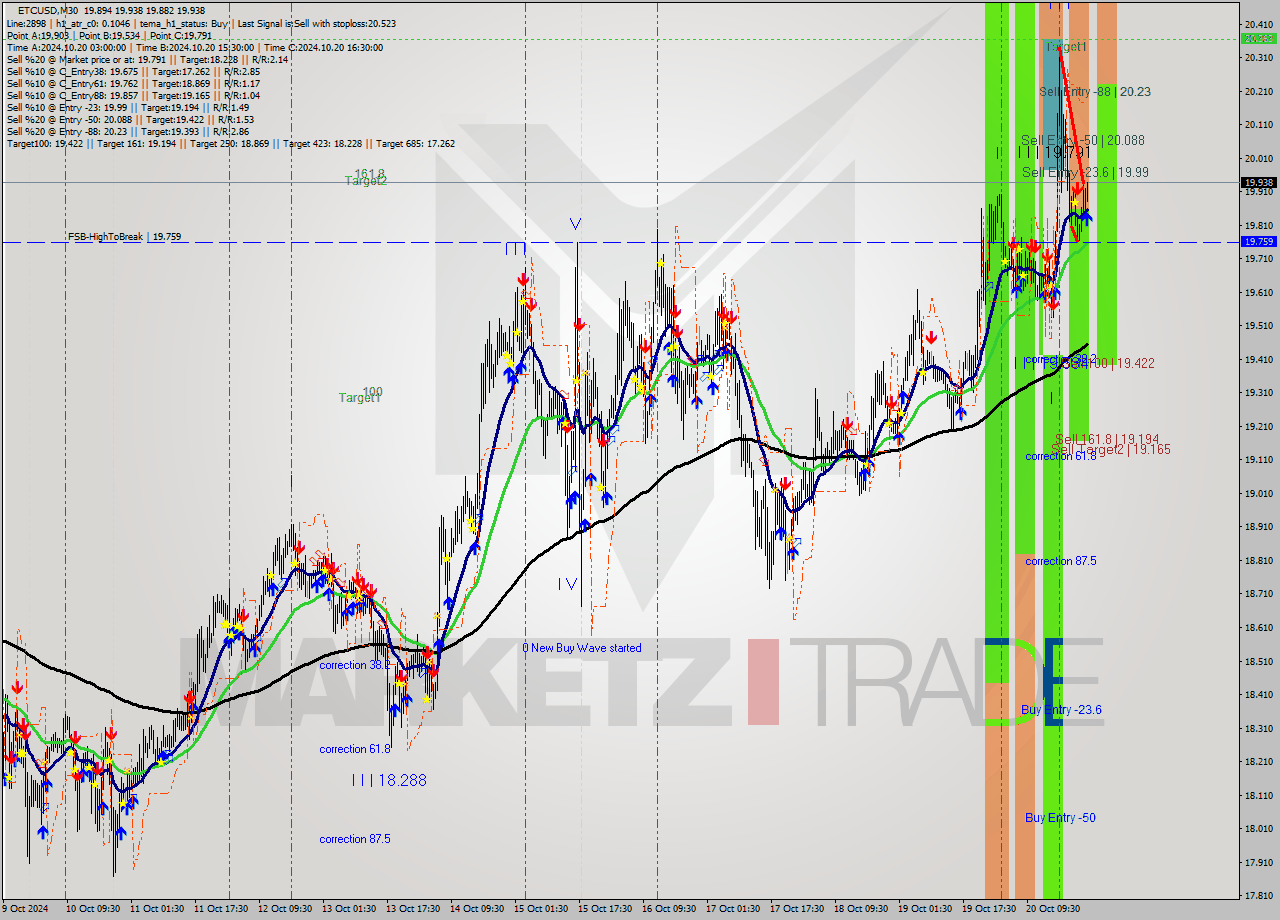Image resolution: width=1280 pixels, height=920 pixels.
Task: Select the 'Sell Entry -50 | 20.088' label
Action: click(x=1083, y=141)
